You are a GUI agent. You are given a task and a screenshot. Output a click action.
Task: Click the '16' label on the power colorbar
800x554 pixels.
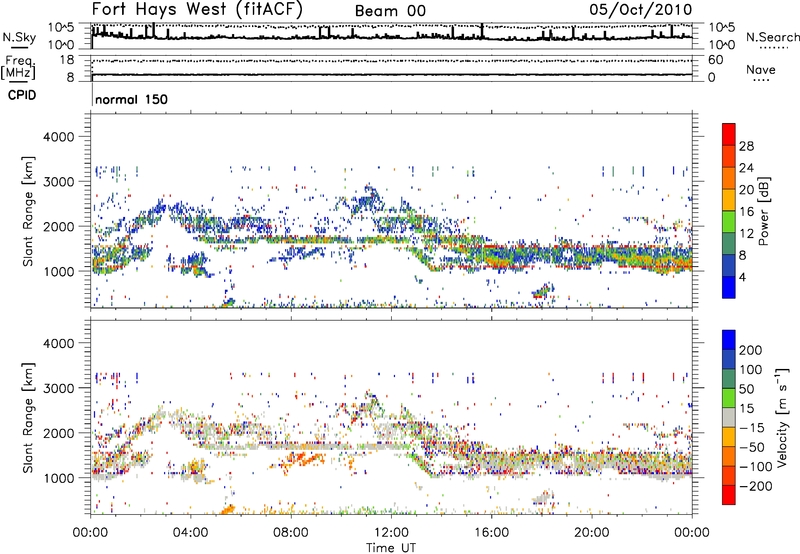[746, 212]
